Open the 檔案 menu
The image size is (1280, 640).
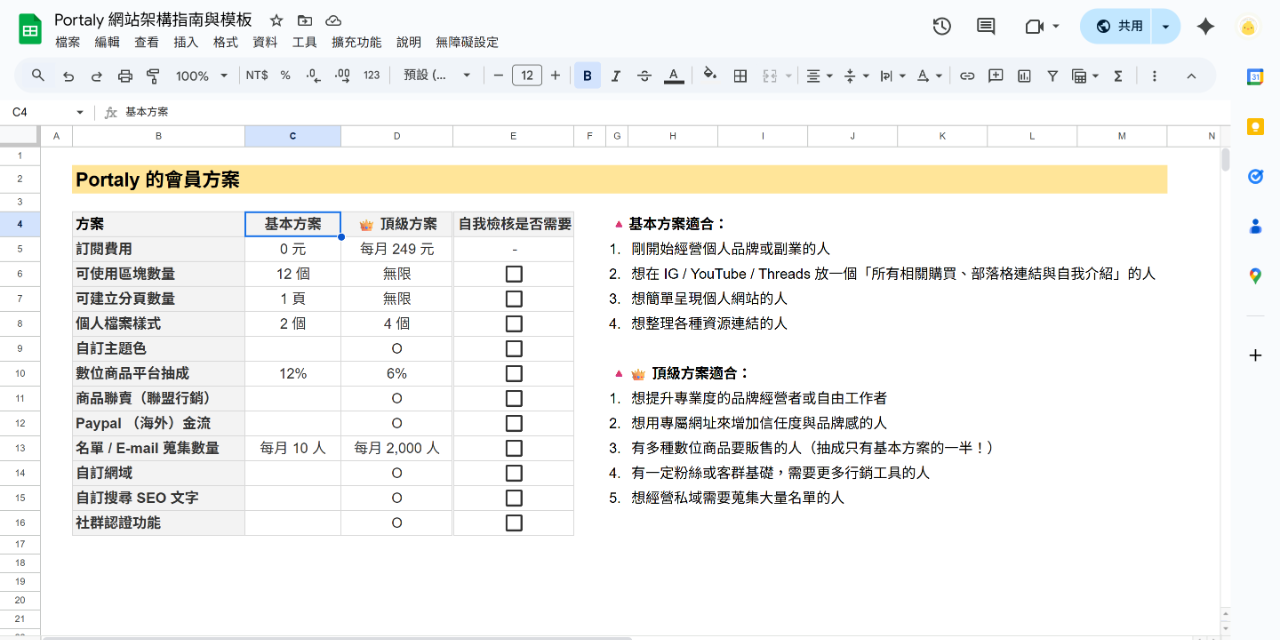(x=68, y=42)
